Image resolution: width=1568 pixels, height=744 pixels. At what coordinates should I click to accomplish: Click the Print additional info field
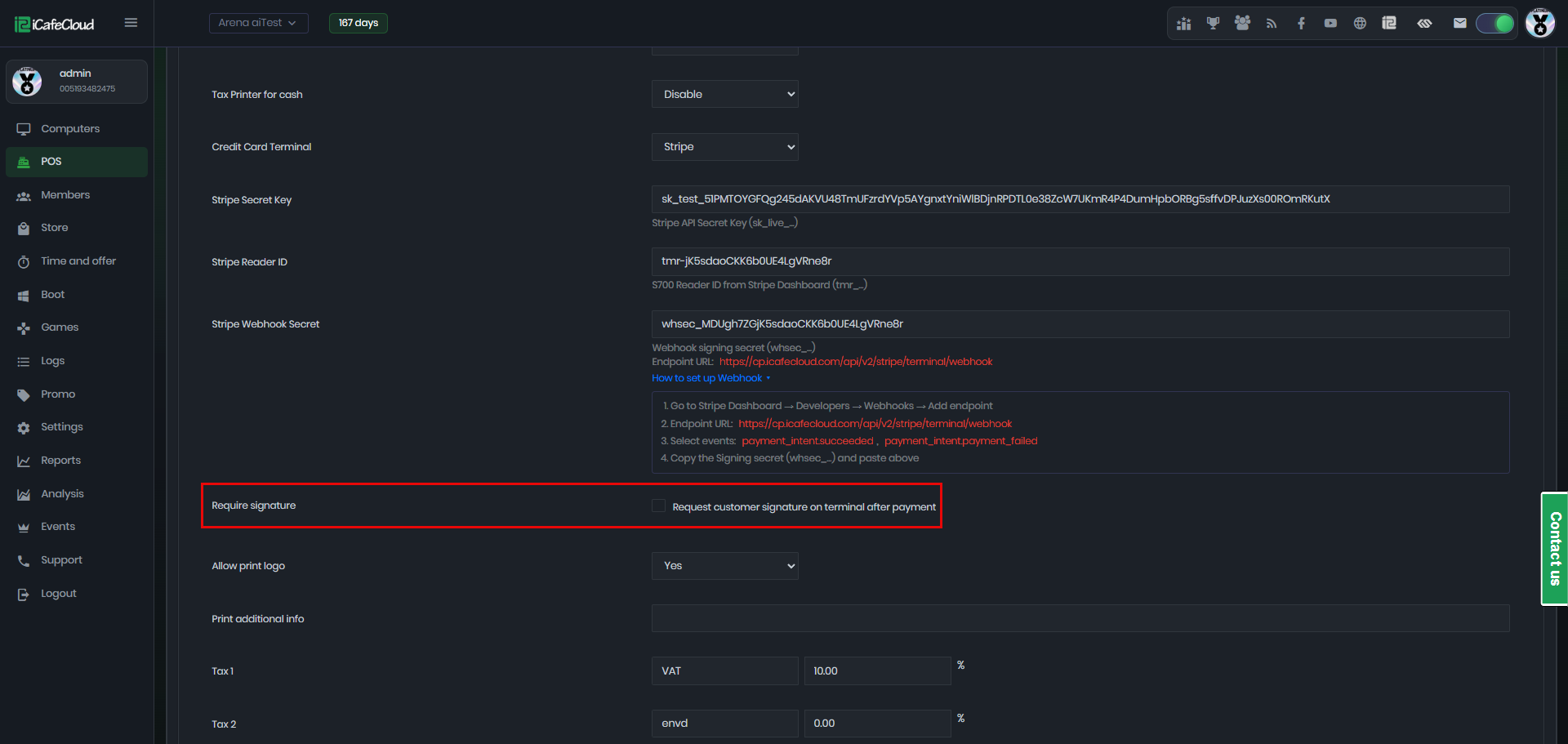pos(1080,618)
